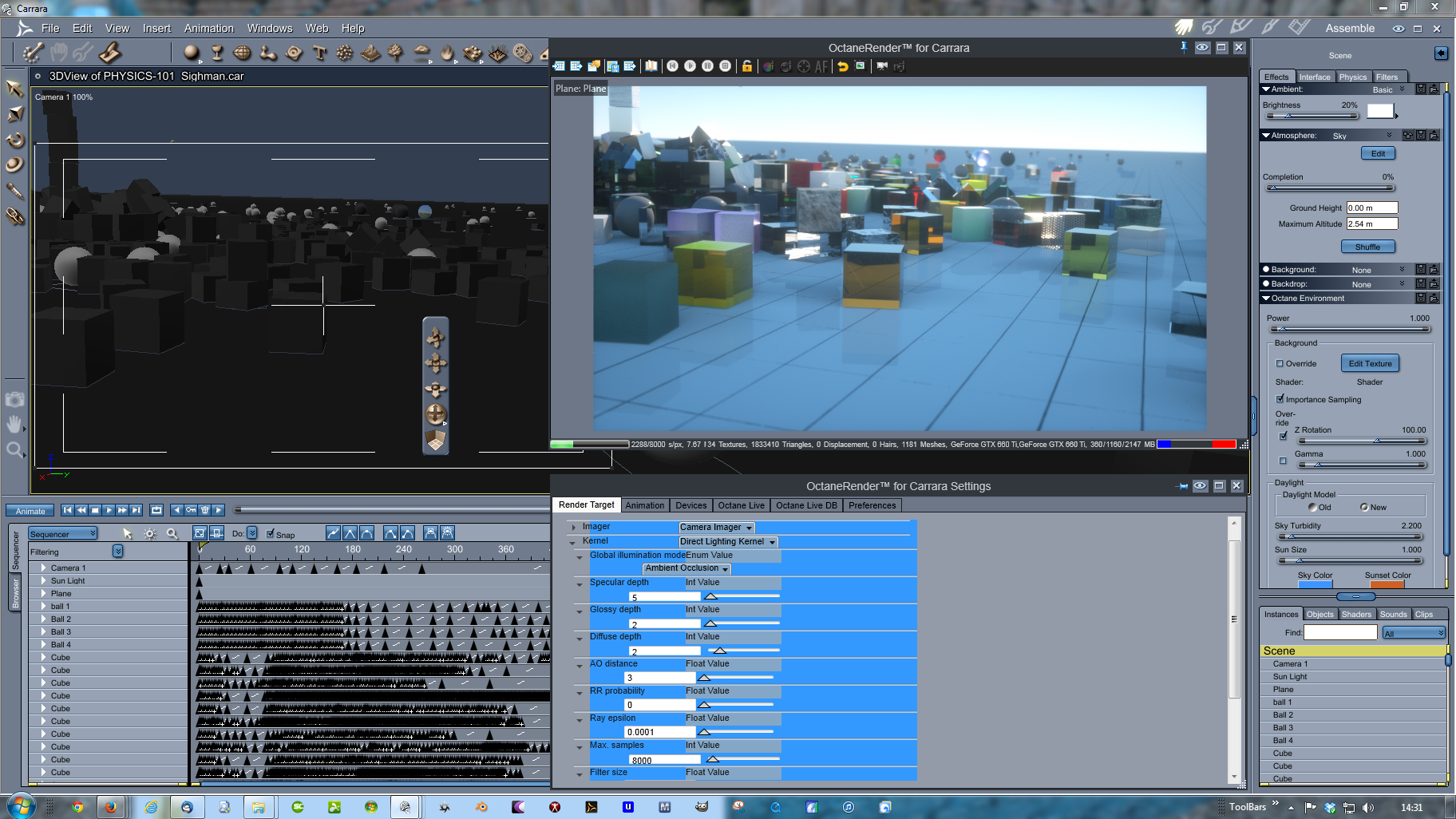Jump to the first animation frame
The width and height of the screenshot is (1456, 819).
coord(67,510)
